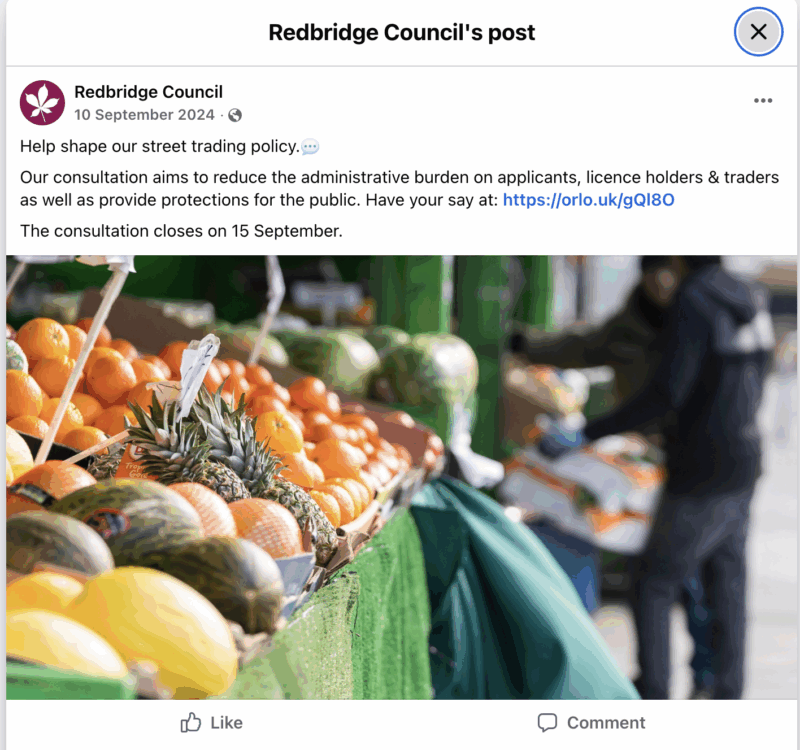The width and height of the screenshot is (800, 750).
Task: Click the speech bubble Comment icon
Action: [x=547, y=722]
